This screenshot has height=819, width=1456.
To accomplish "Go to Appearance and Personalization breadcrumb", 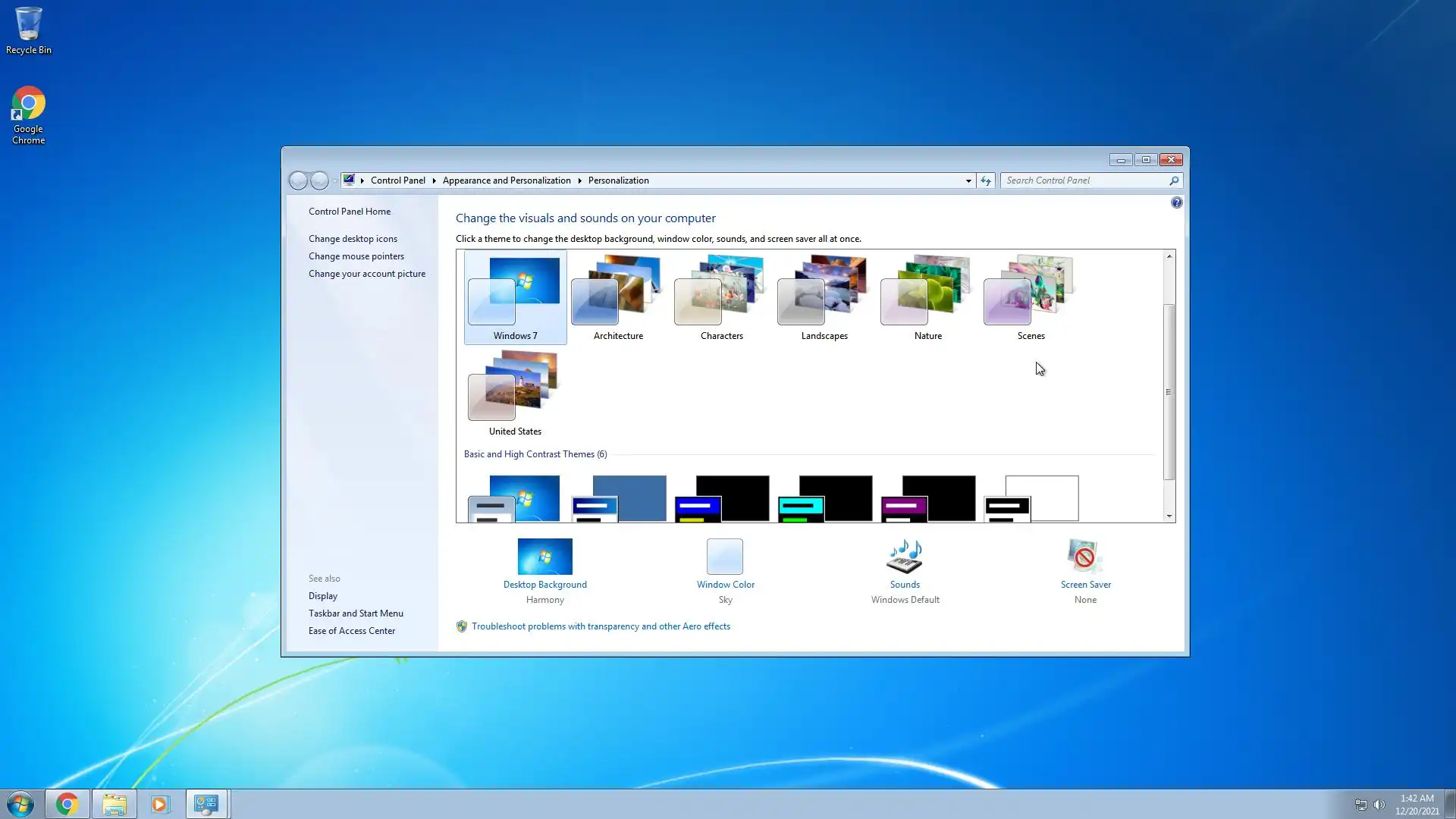I will pos(507,180).
